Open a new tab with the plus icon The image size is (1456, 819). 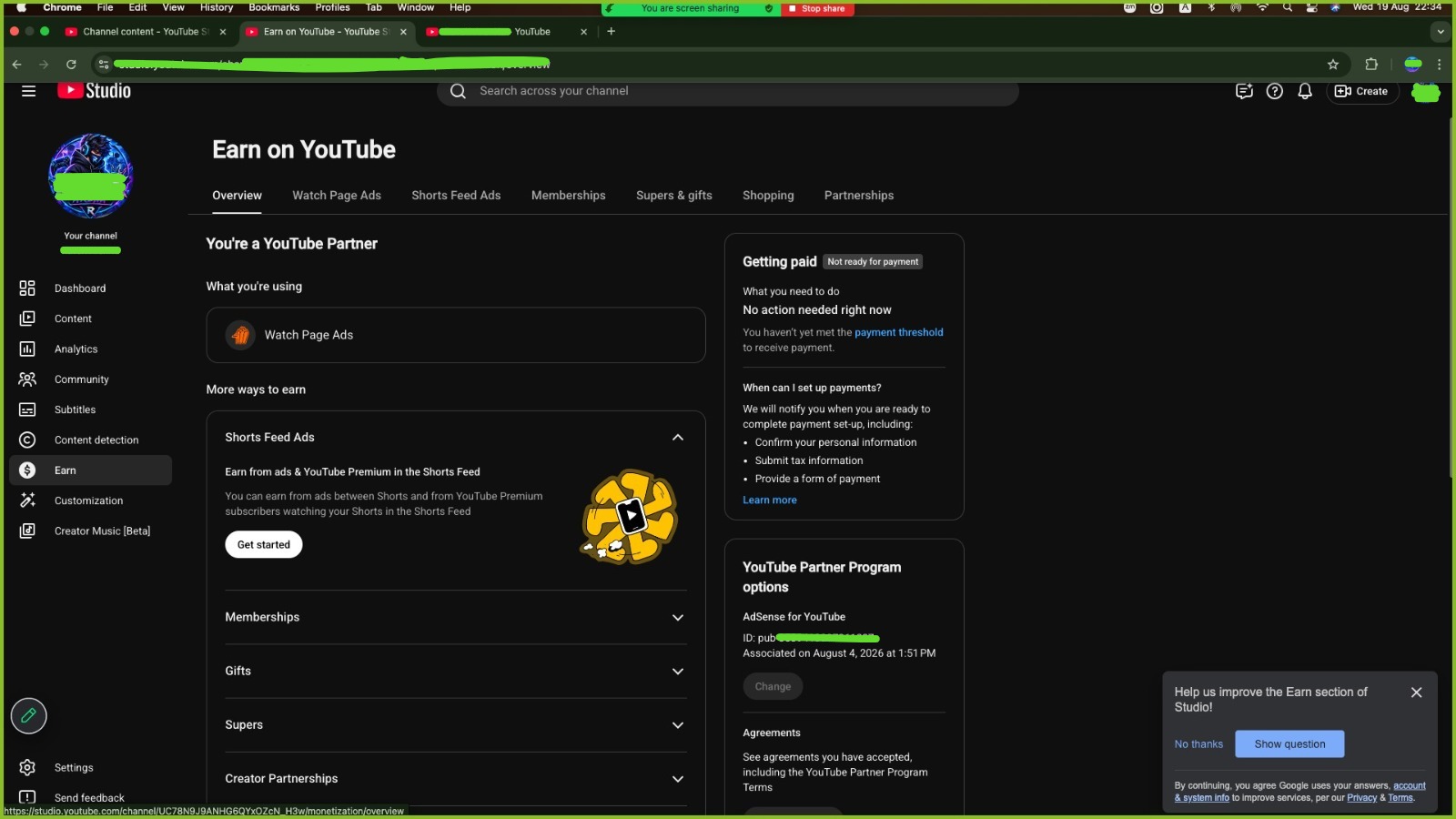point(612,31)
